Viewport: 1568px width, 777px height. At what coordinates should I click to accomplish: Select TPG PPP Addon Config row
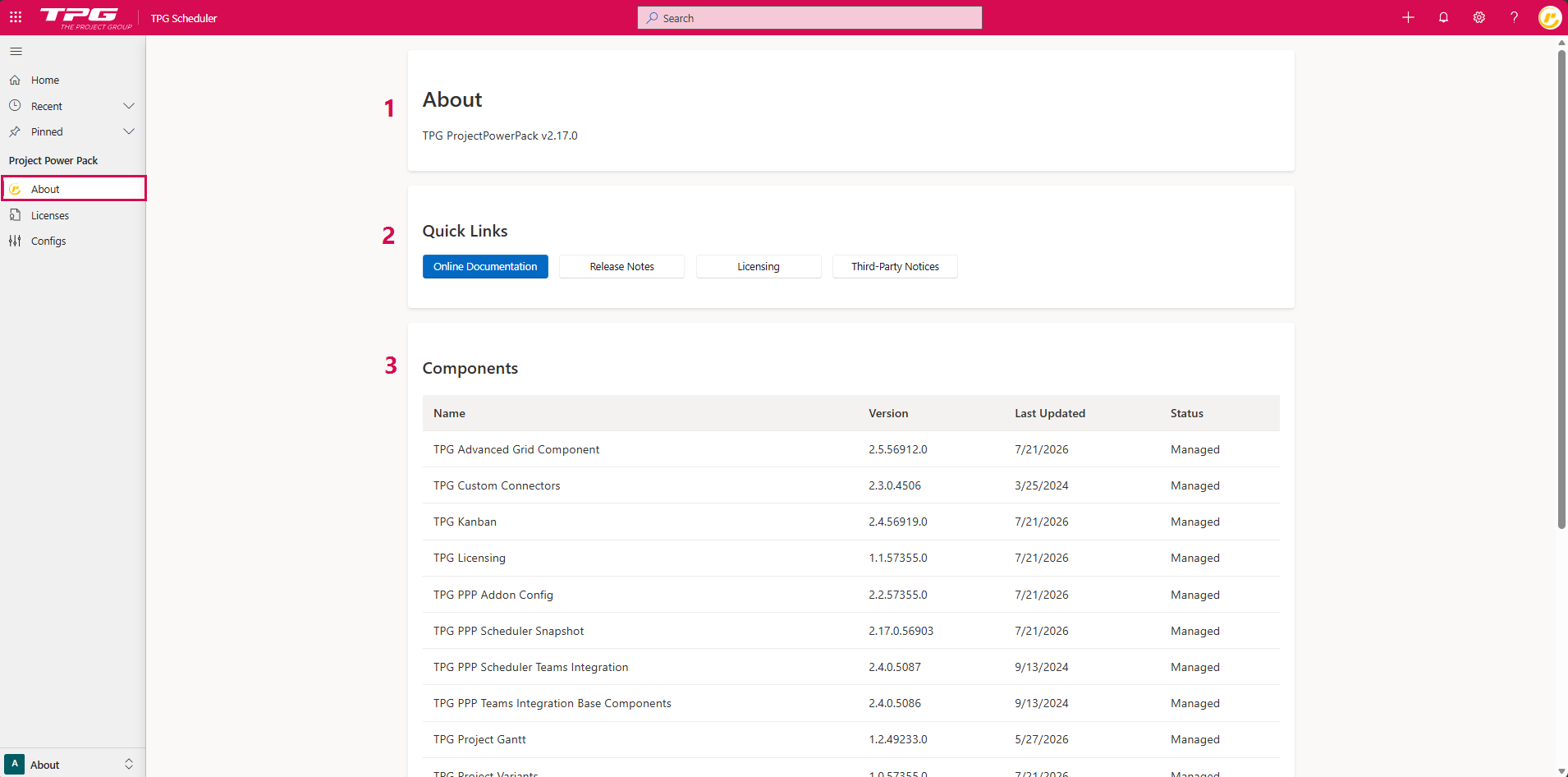850,595
